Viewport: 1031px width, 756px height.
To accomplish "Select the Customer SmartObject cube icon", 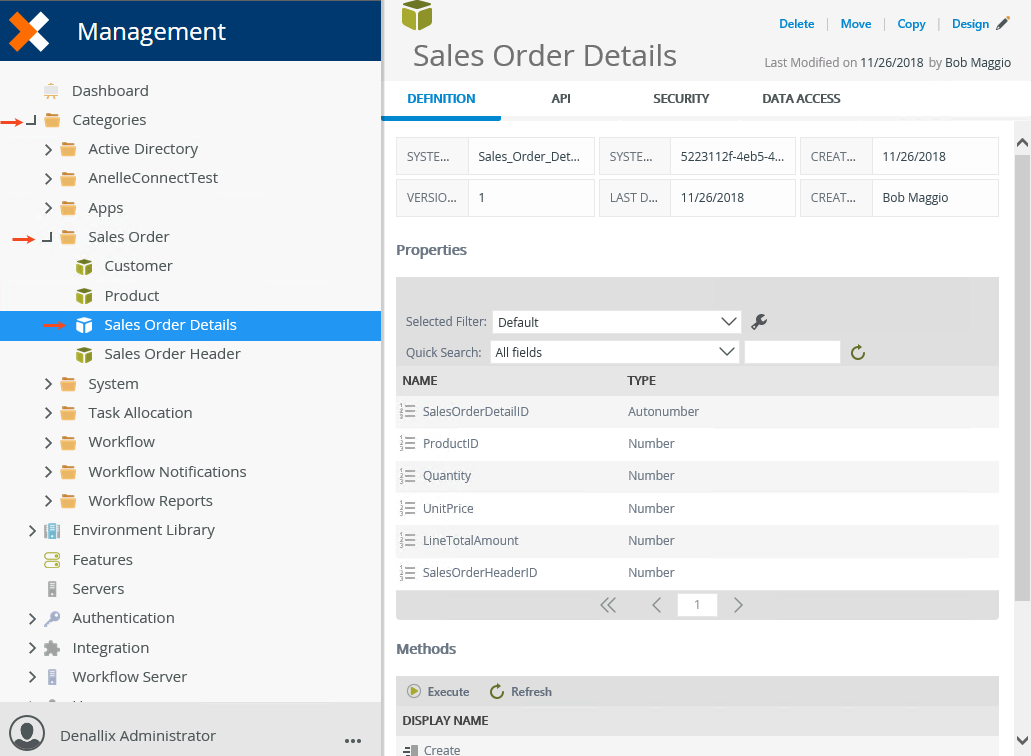I will [x=85, y=266].
